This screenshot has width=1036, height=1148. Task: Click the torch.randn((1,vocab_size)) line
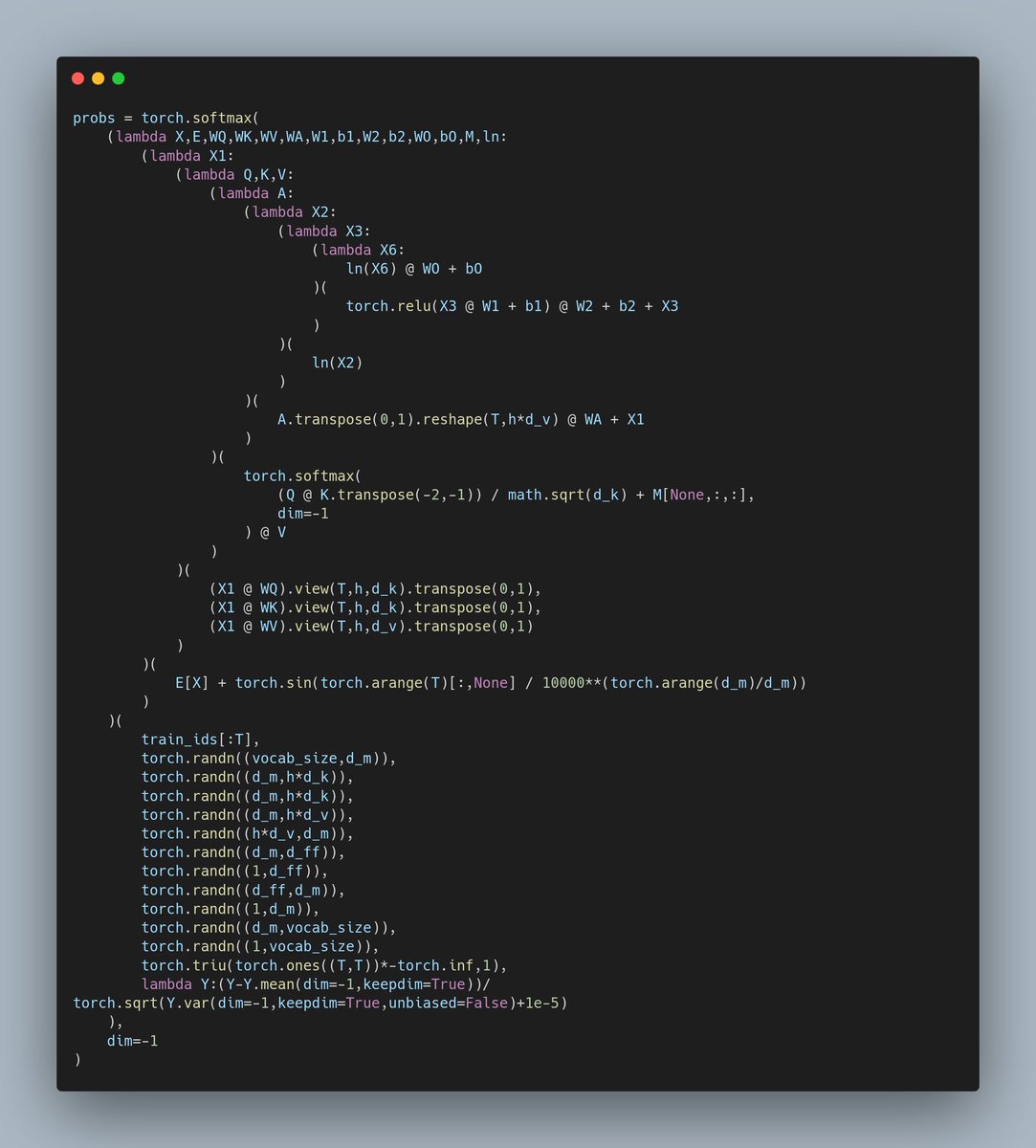260,946
